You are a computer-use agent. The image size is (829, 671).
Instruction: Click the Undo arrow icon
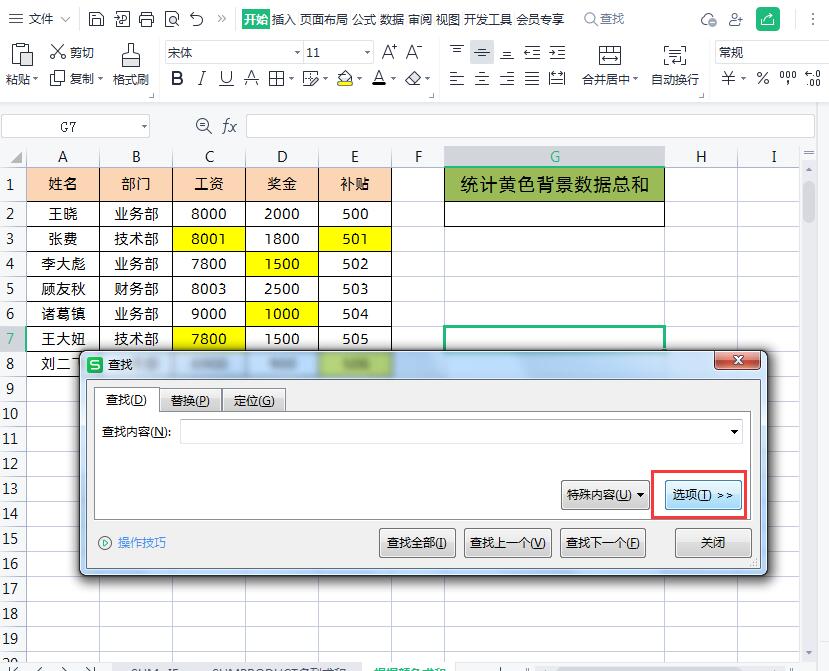pos(197,20)
